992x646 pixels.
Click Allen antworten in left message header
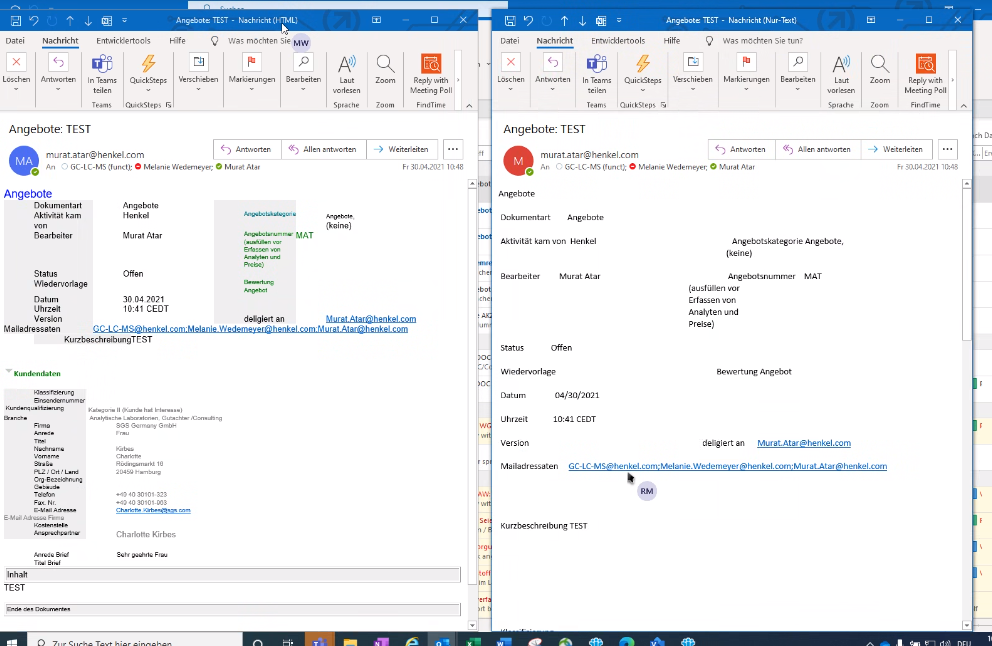pos(323,149)
